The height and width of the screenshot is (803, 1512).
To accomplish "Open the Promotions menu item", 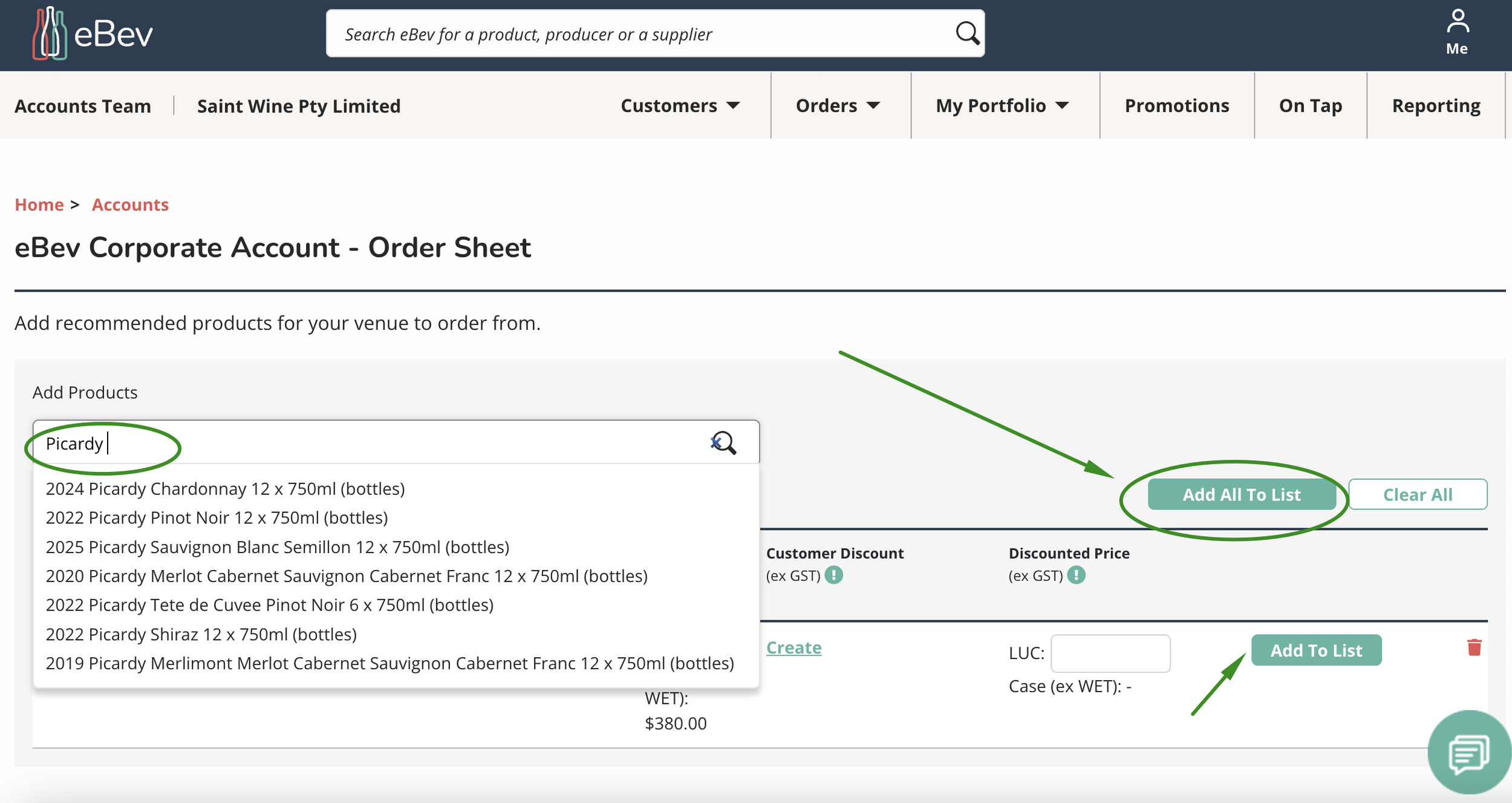I will coord(1176,105).
